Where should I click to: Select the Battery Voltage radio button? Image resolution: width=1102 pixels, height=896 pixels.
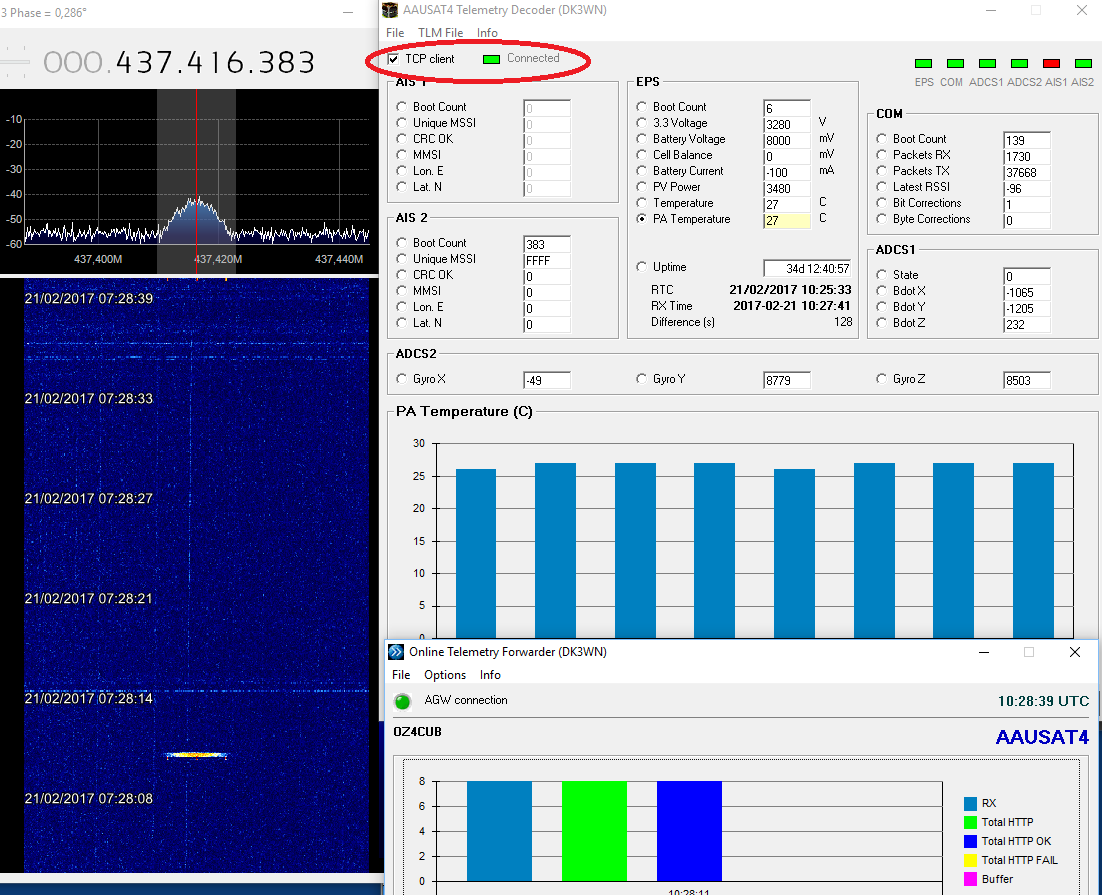coord(642,139)
